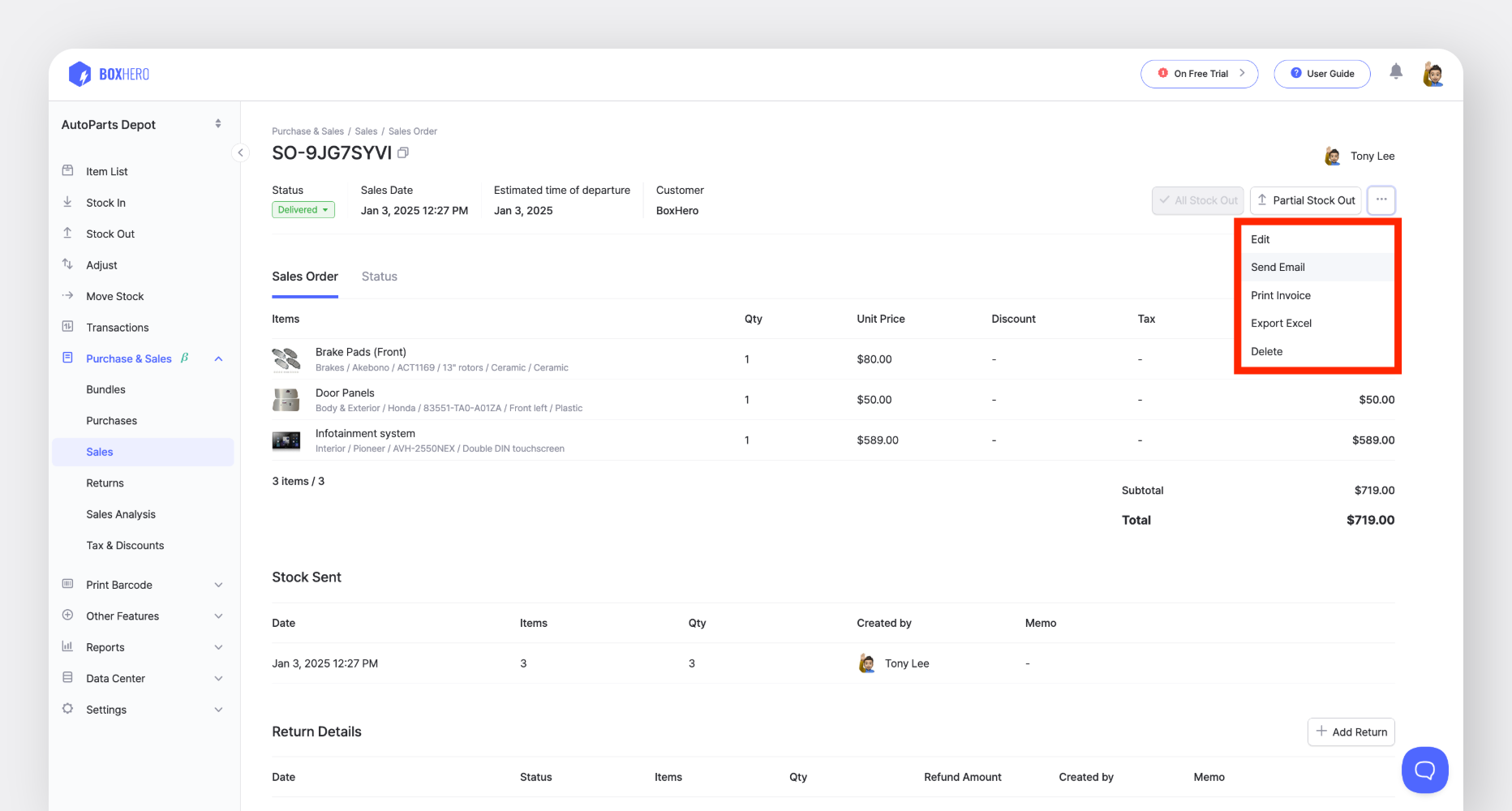
Task: Choose Export Excel in dropdown menu
Action: [x=1281, y=323]
